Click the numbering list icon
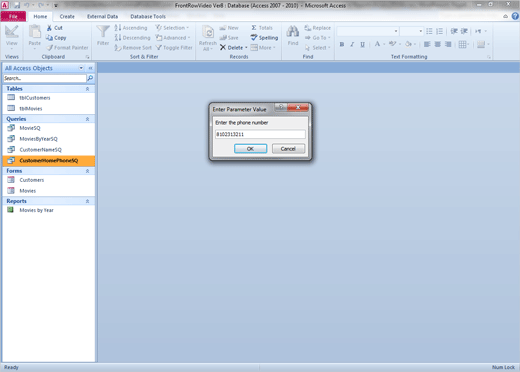Viewport: 520px width, 372px height. [440, 31]
